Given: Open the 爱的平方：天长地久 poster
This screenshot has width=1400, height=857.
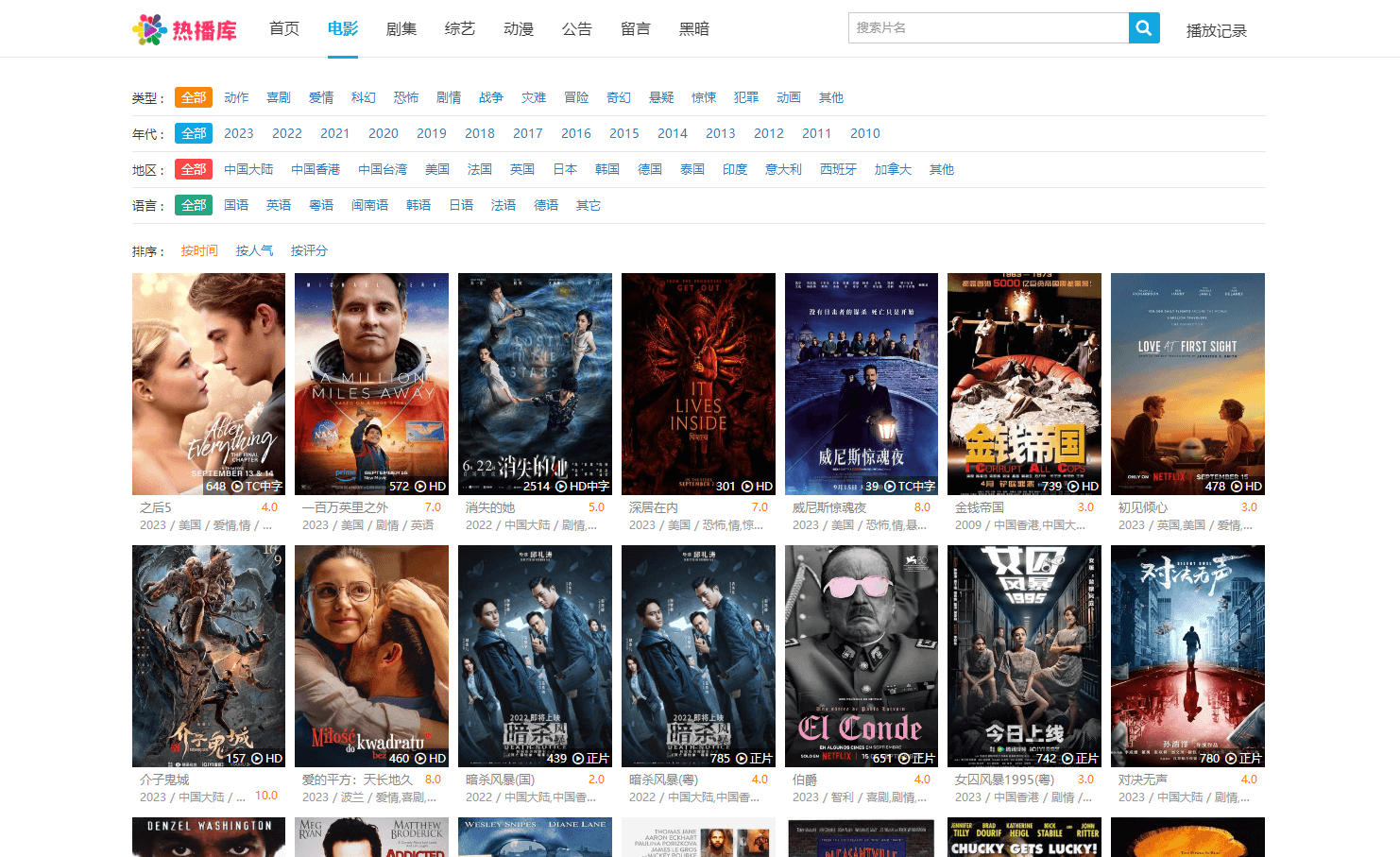Looking at the screenshot, I should [371, 656].
